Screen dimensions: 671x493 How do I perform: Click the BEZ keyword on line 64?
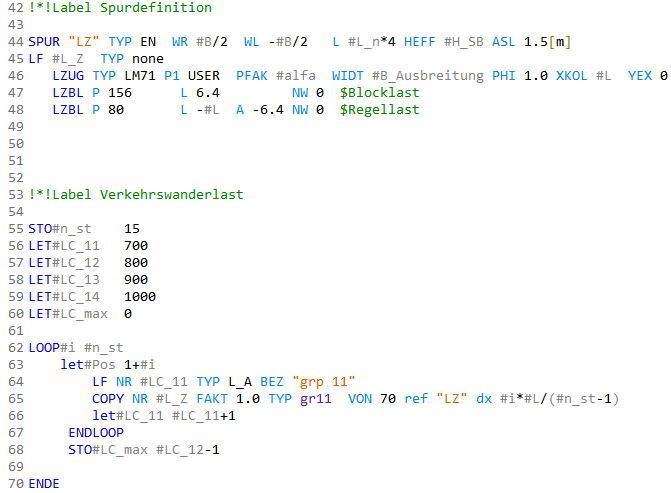click(x=272, y=382)
